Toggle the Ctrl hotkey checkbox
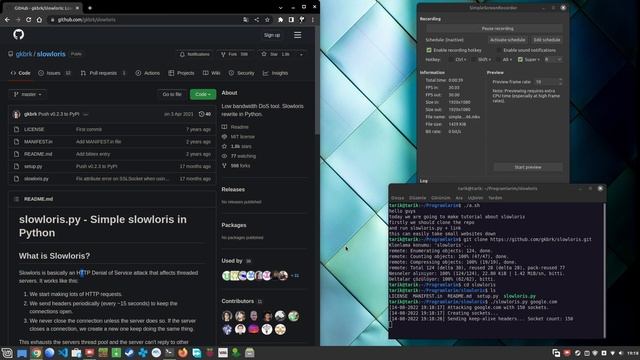 (451, 60)
